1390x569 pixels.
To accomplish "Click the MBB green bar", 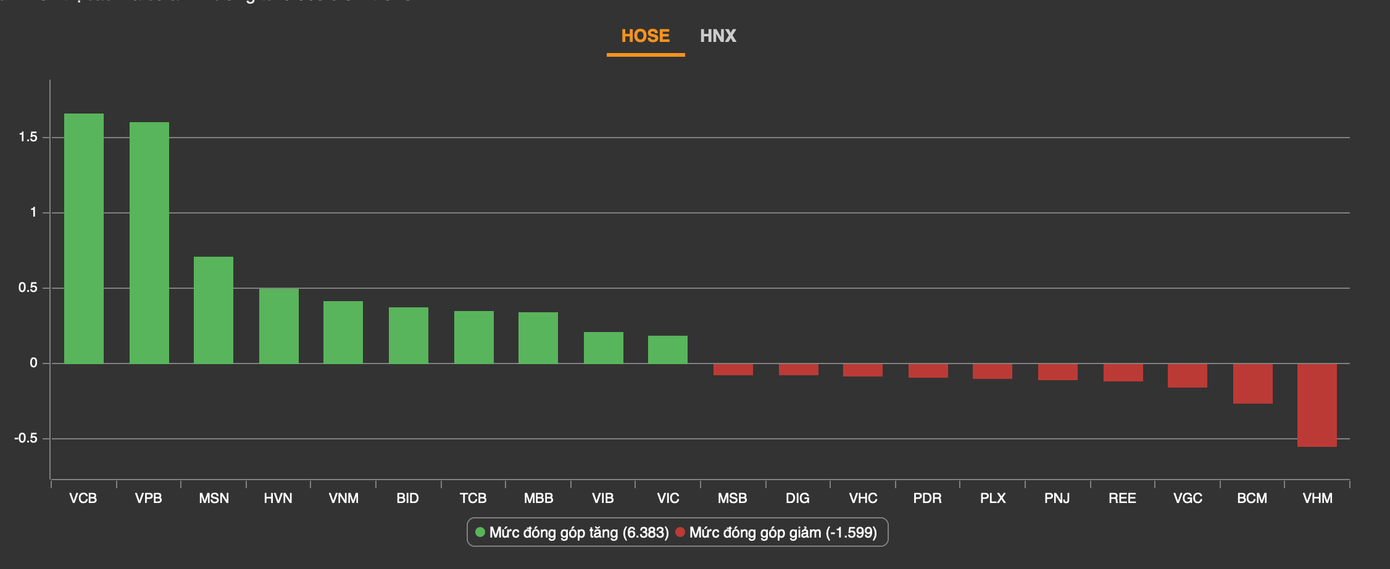I will [x=538, y=338].
